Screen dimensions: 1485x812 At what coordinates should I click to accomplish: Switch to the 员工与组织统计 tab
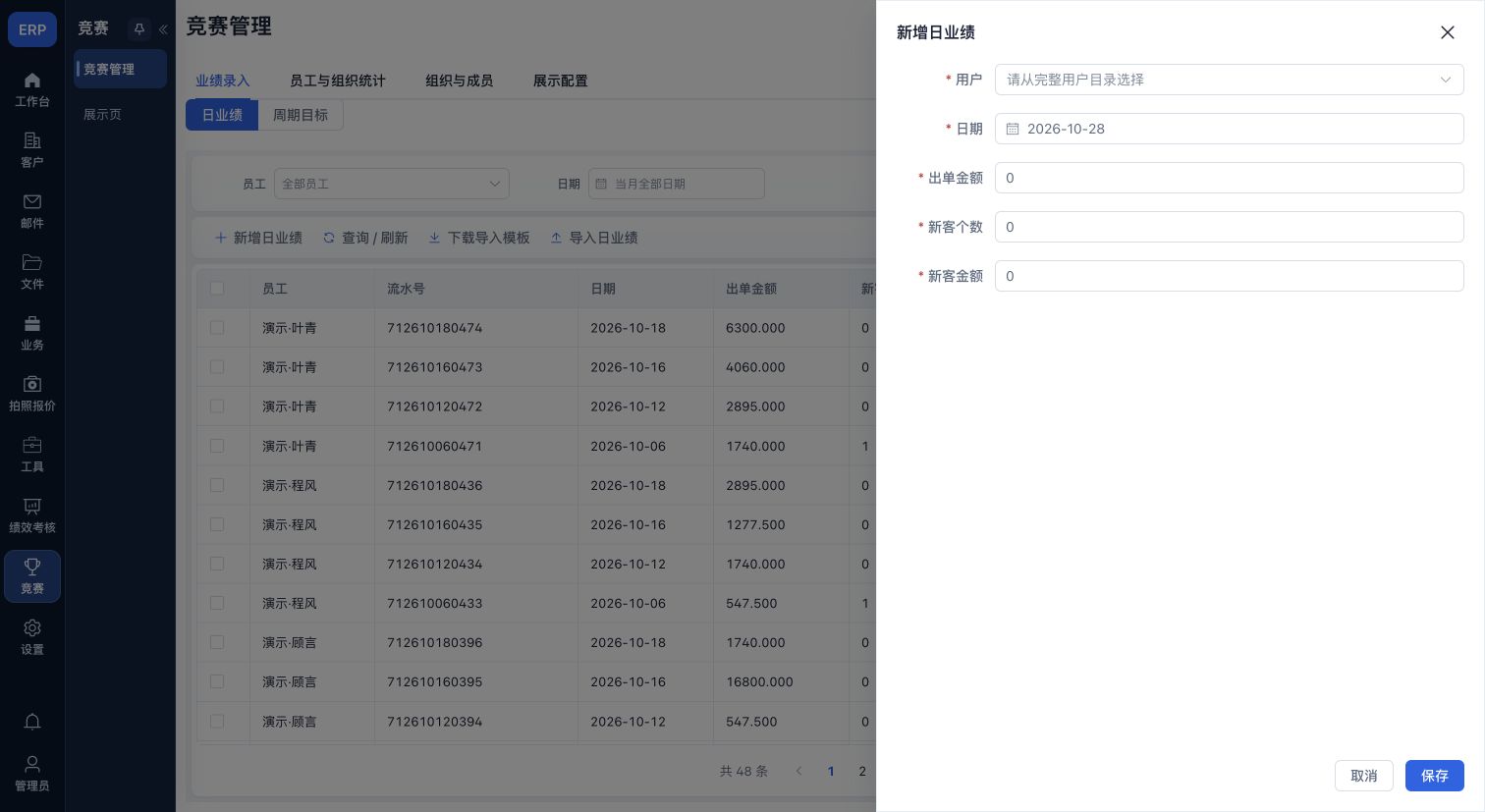point(338,81)
